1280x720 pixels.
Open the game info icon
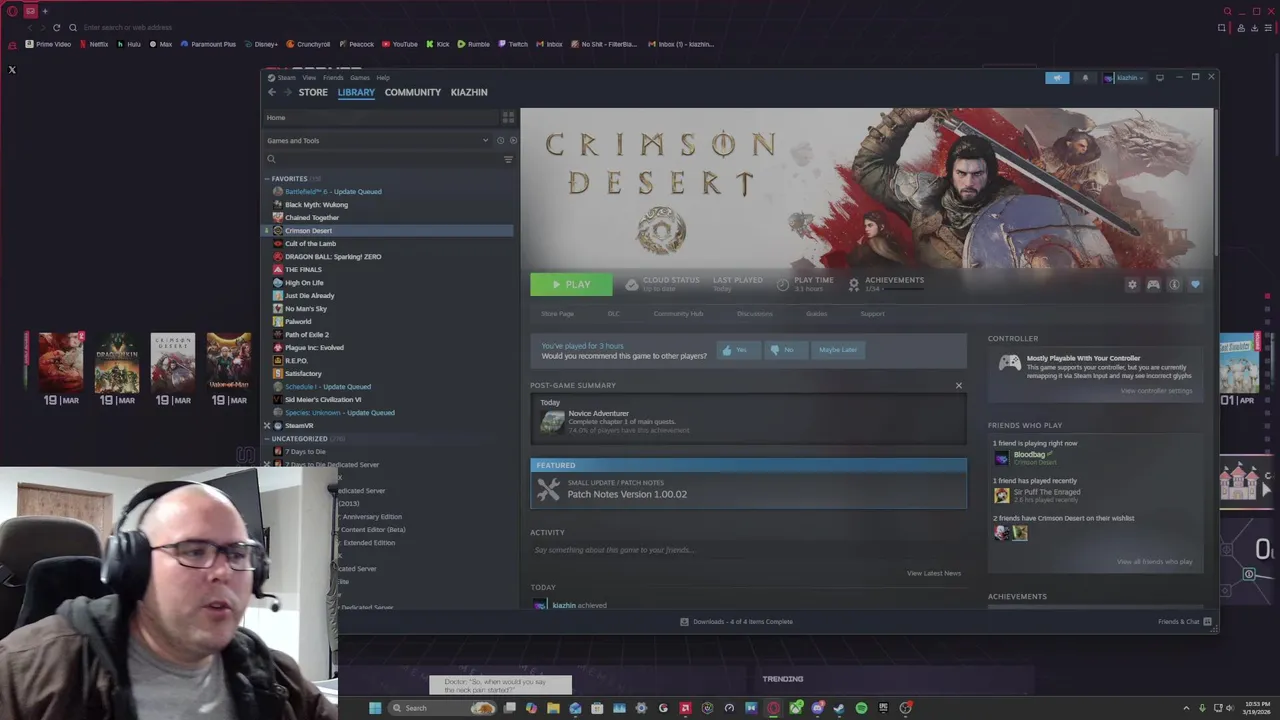[x=1174, y=285]
